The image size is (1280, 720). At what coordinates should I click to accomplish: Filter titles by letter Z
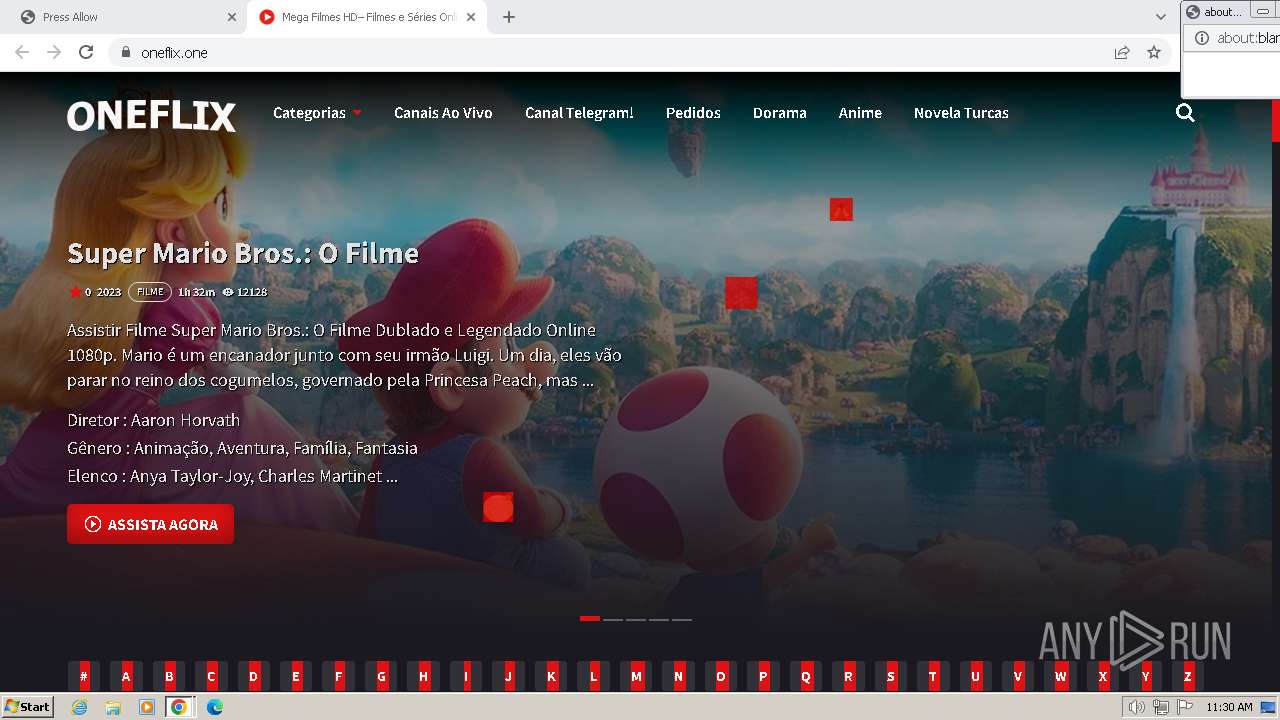coord(1188,676)
